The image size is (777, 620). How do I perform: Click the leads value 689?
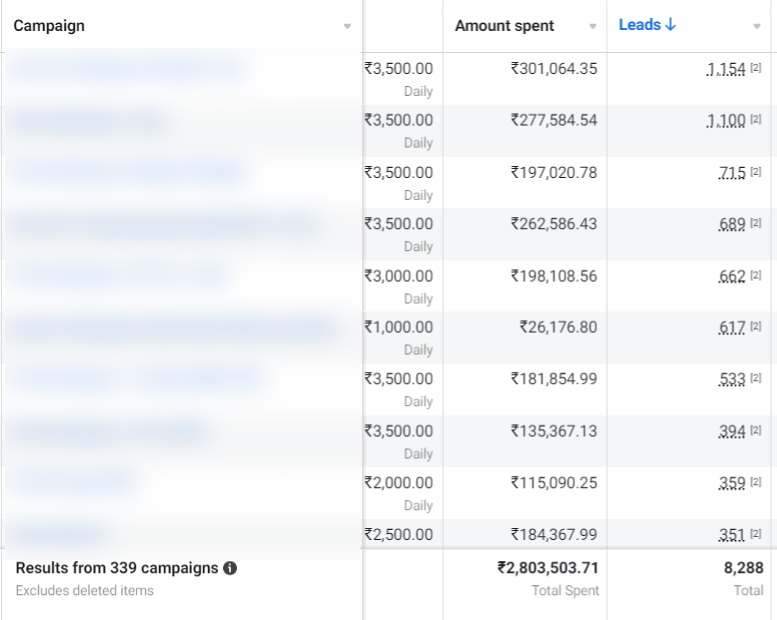click(x=732, y=224)
